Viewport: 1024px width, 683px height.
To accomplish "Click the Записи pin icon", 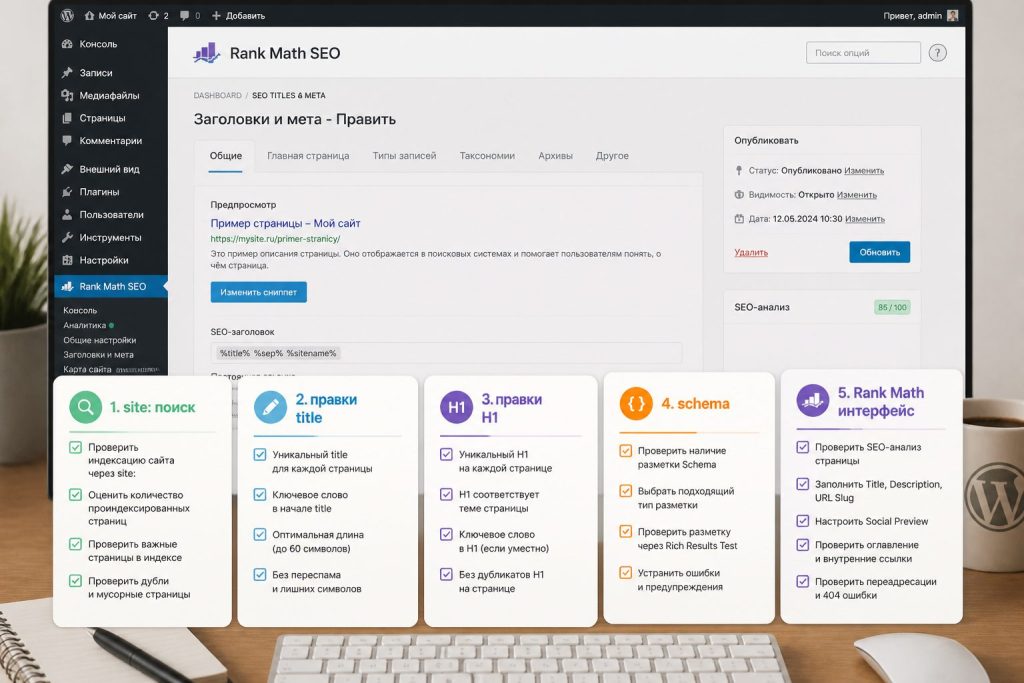I will pos(67,72).
